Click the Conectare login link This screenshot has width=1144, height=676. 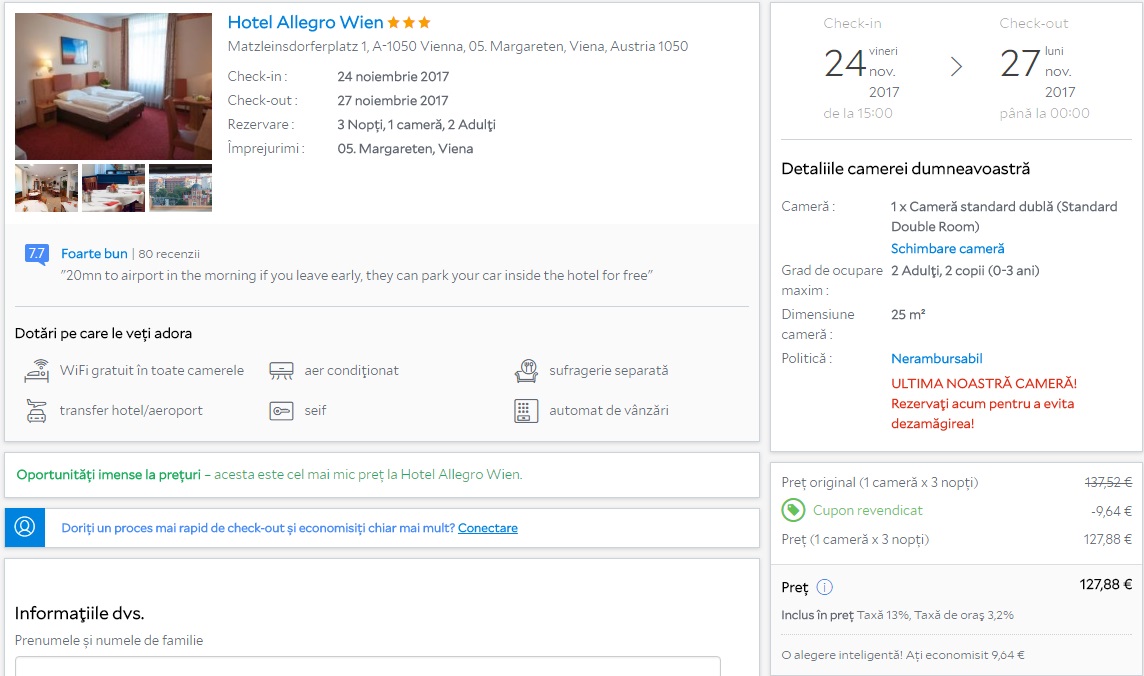pyautogui.click(x=487, y=528)
